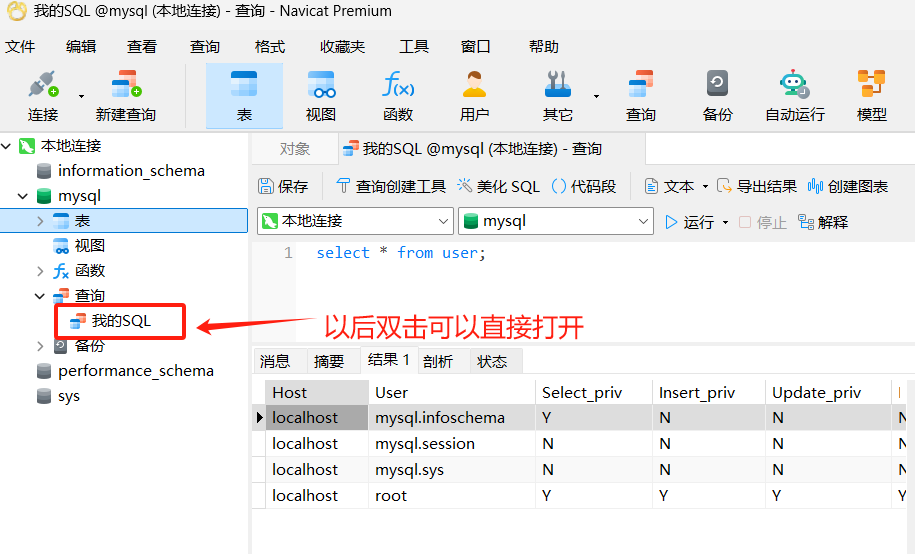Select the 表 (Table) toolbar icon
Image resolution: width=915 pixels, height=554 pixels.
(244, 83)
